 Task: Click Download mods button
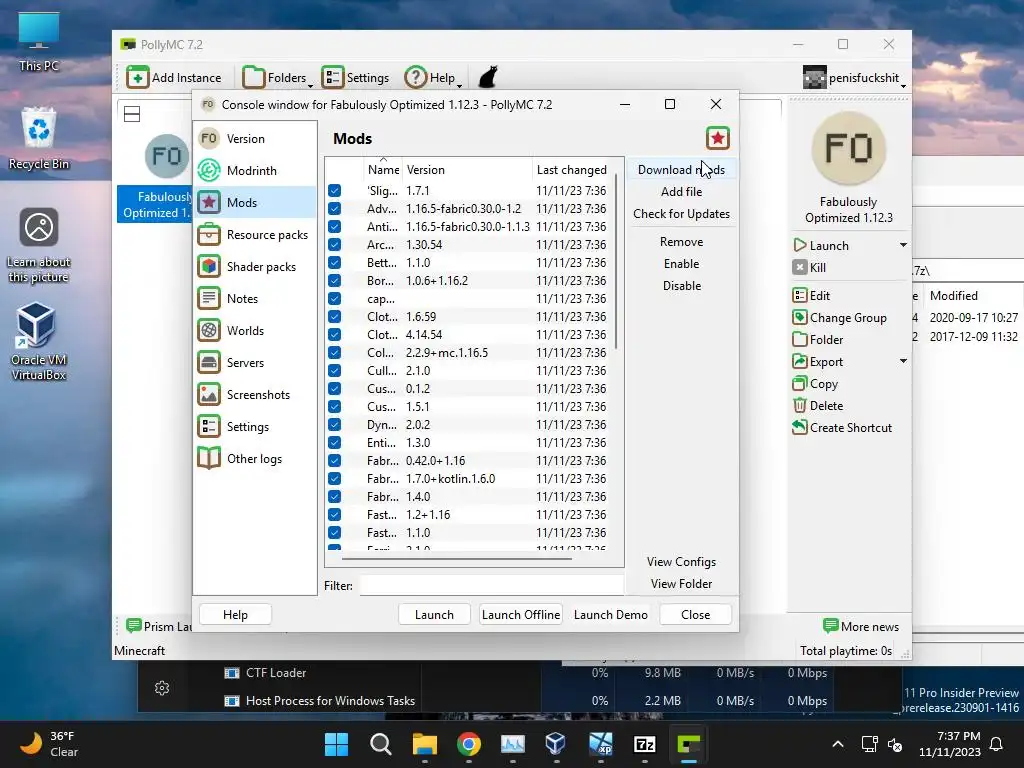click(681, 169)
